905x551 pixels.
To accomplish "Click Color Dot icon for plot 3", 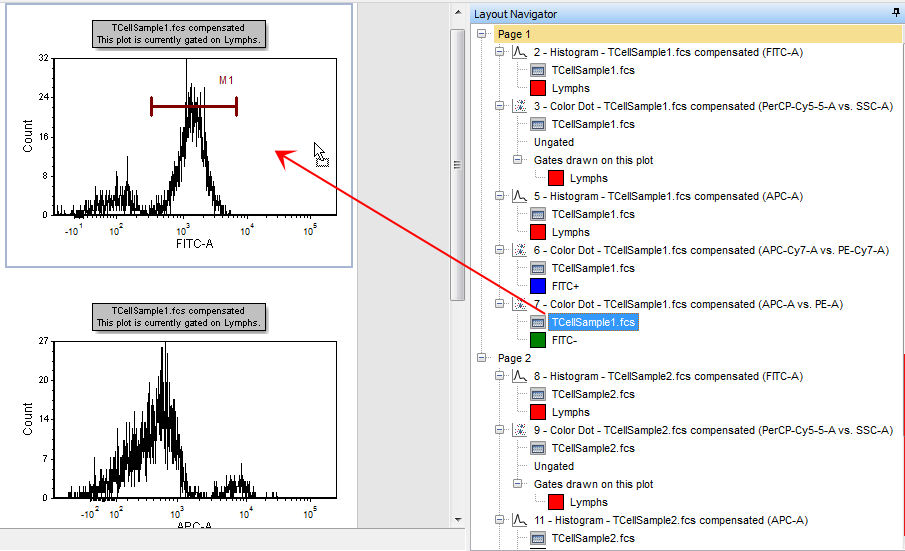I will pyautogui.click(x=519, y=106).
